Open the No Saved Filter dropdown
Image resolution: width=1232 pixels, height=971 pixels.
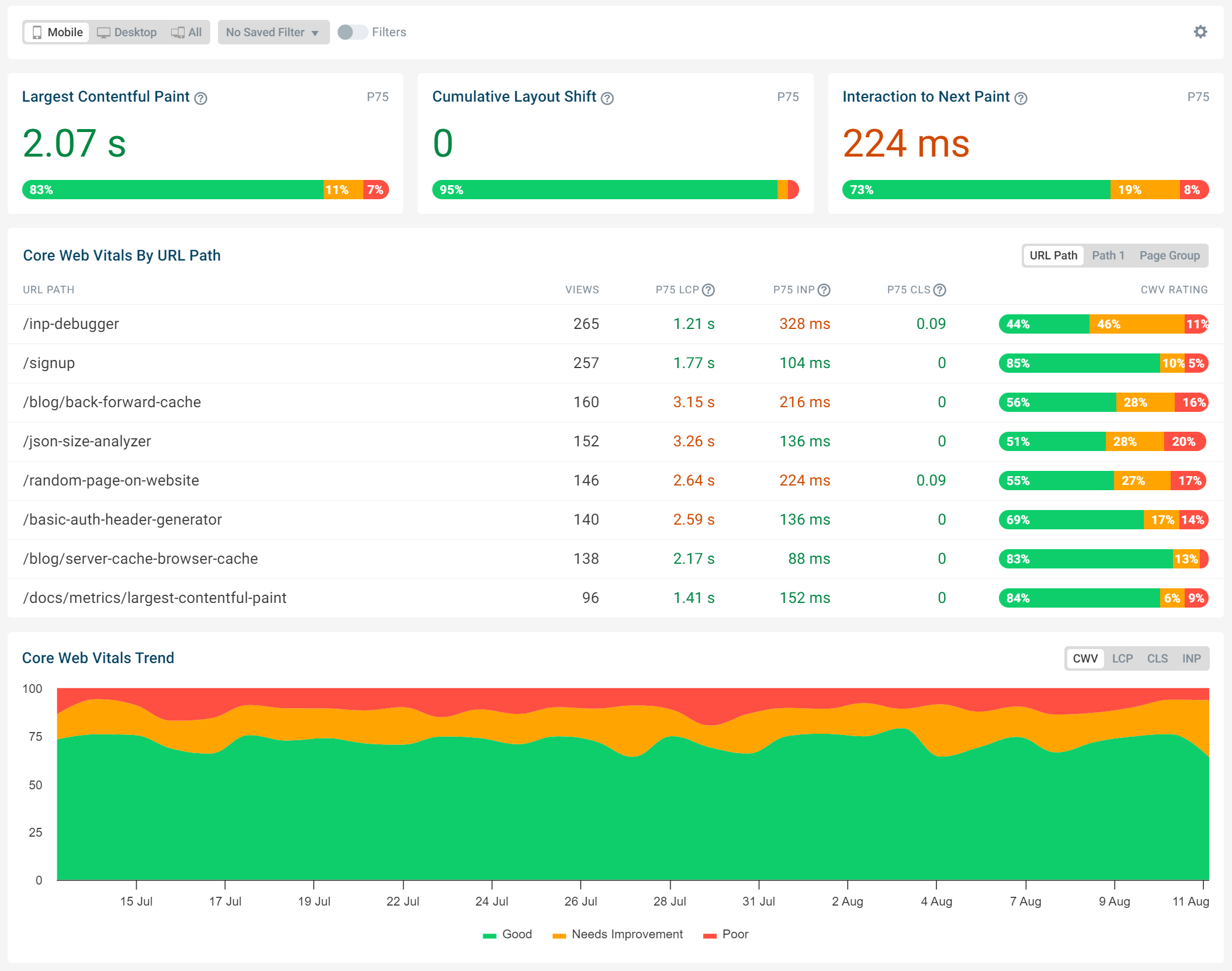[271, 32]
